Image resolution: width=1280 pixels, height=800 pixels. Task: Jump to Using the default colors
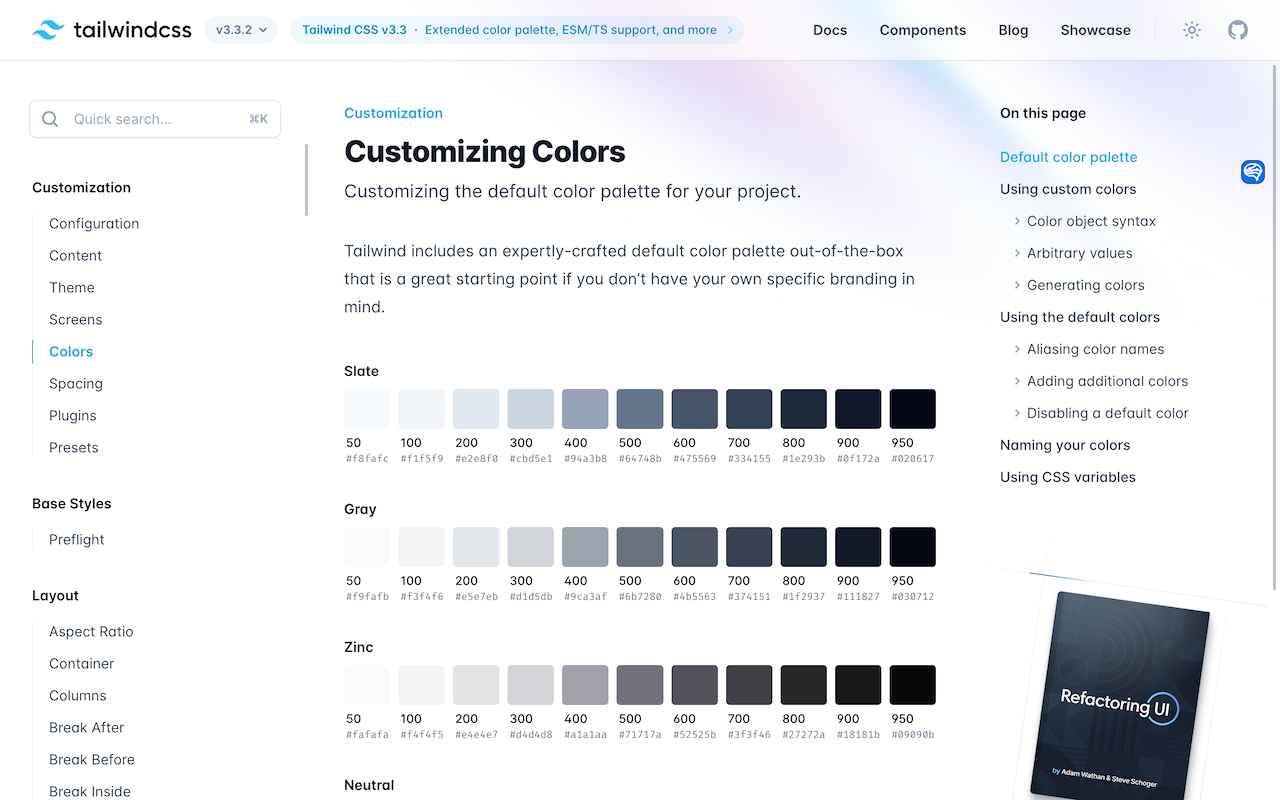[1080, 317]
